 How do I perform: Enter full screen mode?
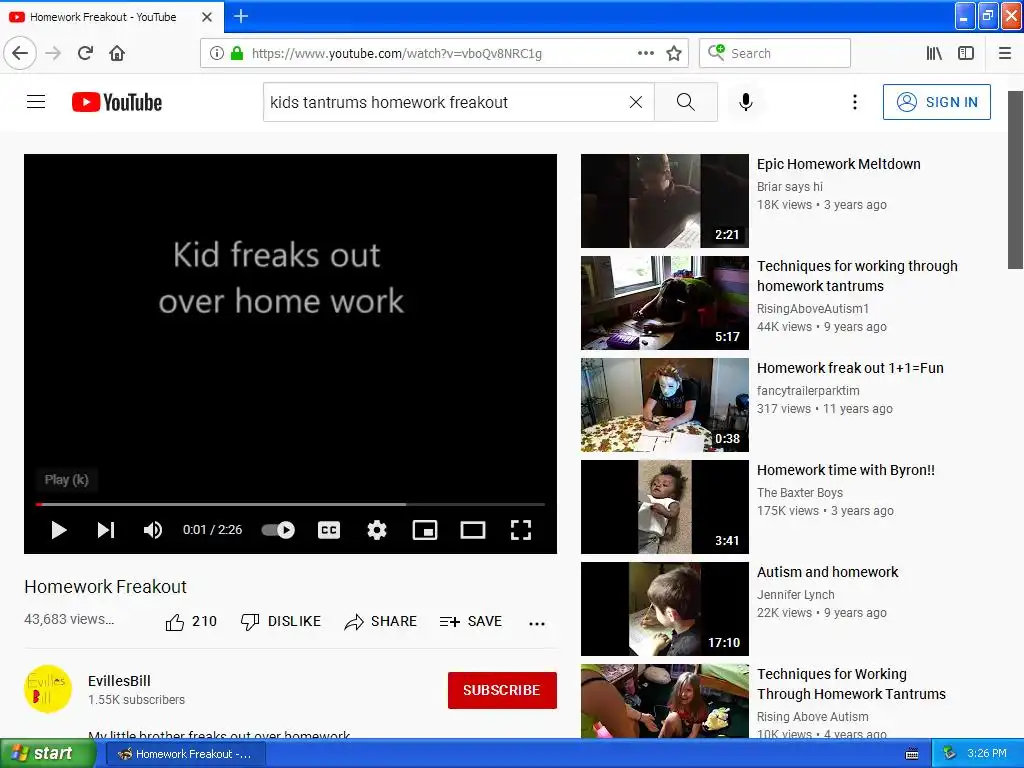(x=520, y=530)
